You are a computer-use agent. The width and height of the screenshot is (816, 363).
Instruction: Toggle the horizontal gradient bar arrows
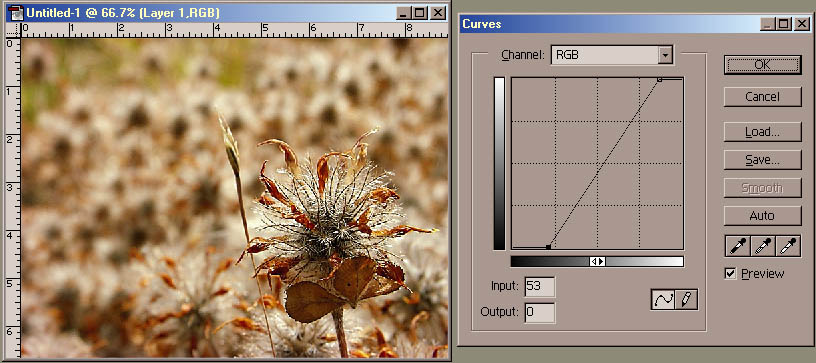(597, 261)
